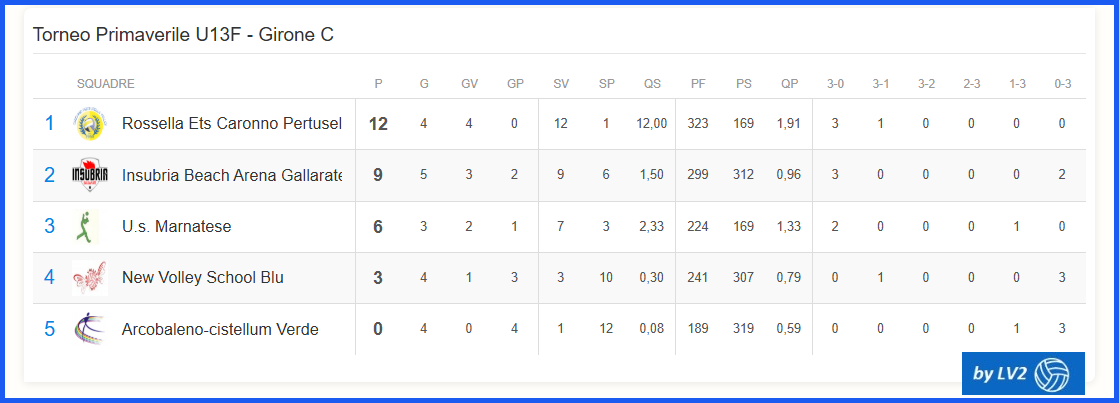
Task: Open Arcobaleno-cistellum Verde team name
Action: point(220,330)
